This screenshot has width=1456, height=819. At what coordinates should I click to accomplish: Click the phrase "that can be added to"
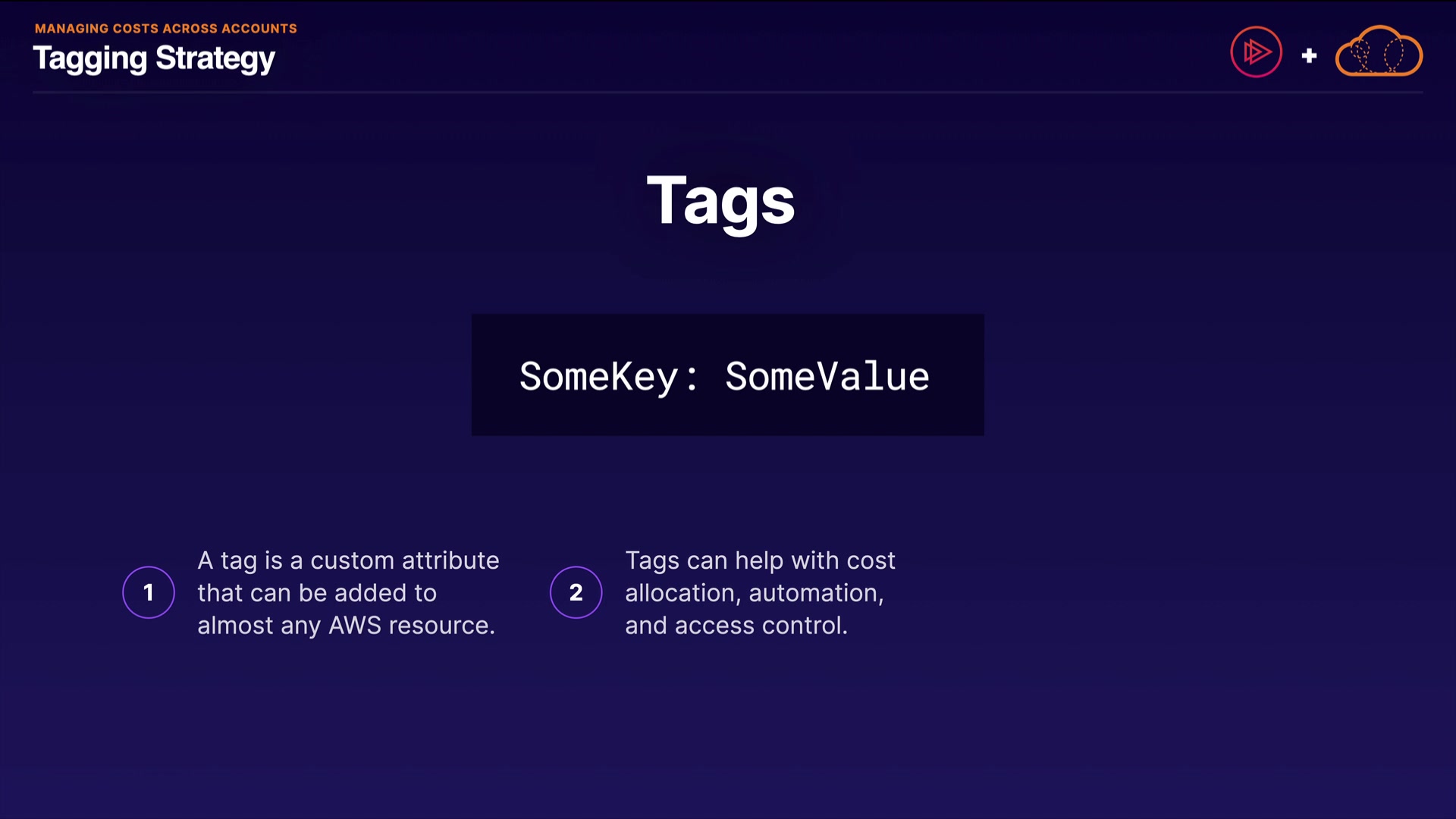pyautogui.click(x=317, y=593)
